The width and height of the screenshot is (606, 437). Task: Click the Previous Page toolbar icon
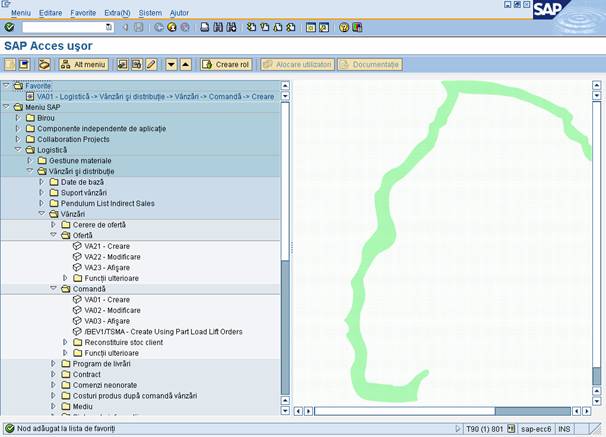click(265, 27)
